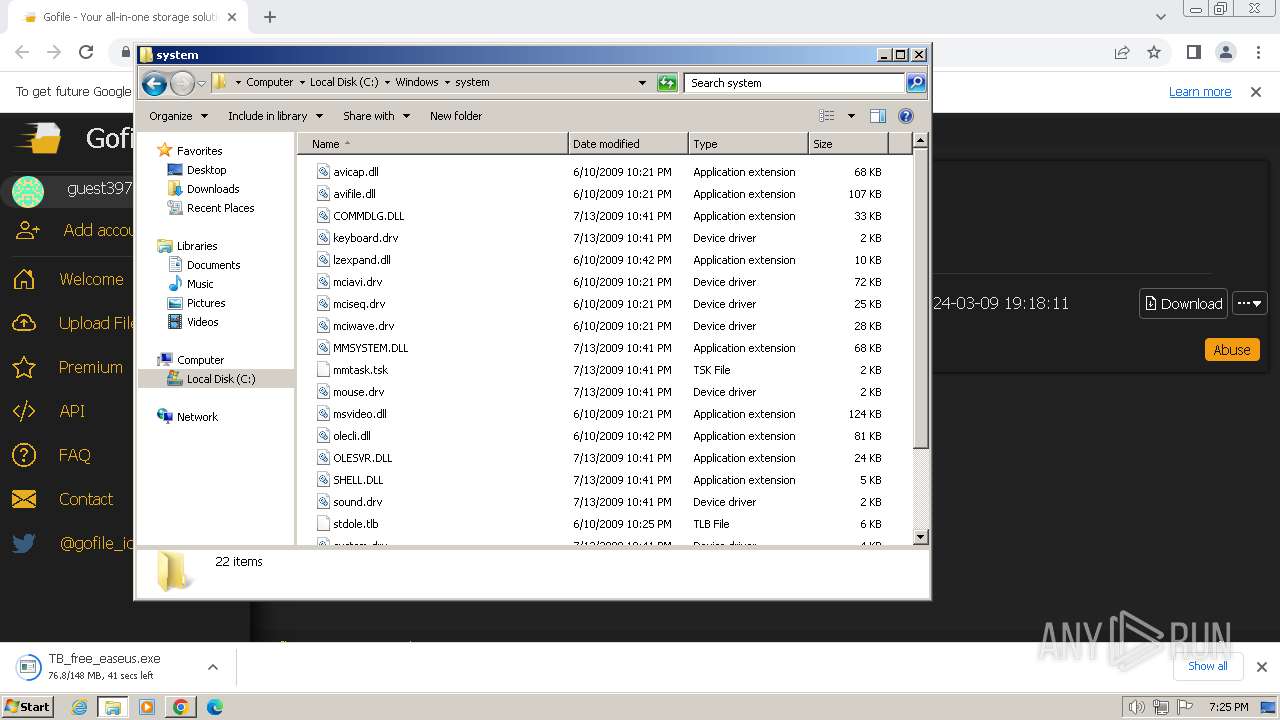Click the Download button on Gofile page
The image size is (1280, 720).
[1183, 304]
